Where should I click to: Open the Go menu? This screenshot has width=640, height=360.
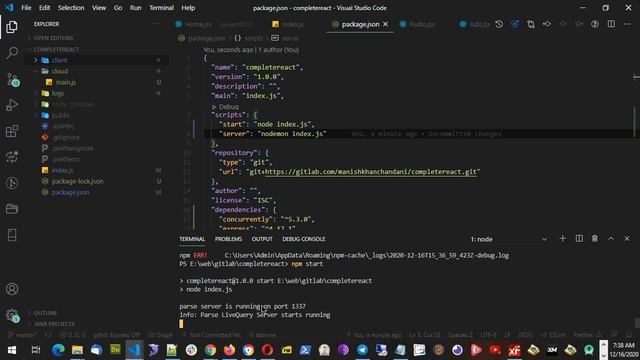pyautogui.click(x=118, y=8)
